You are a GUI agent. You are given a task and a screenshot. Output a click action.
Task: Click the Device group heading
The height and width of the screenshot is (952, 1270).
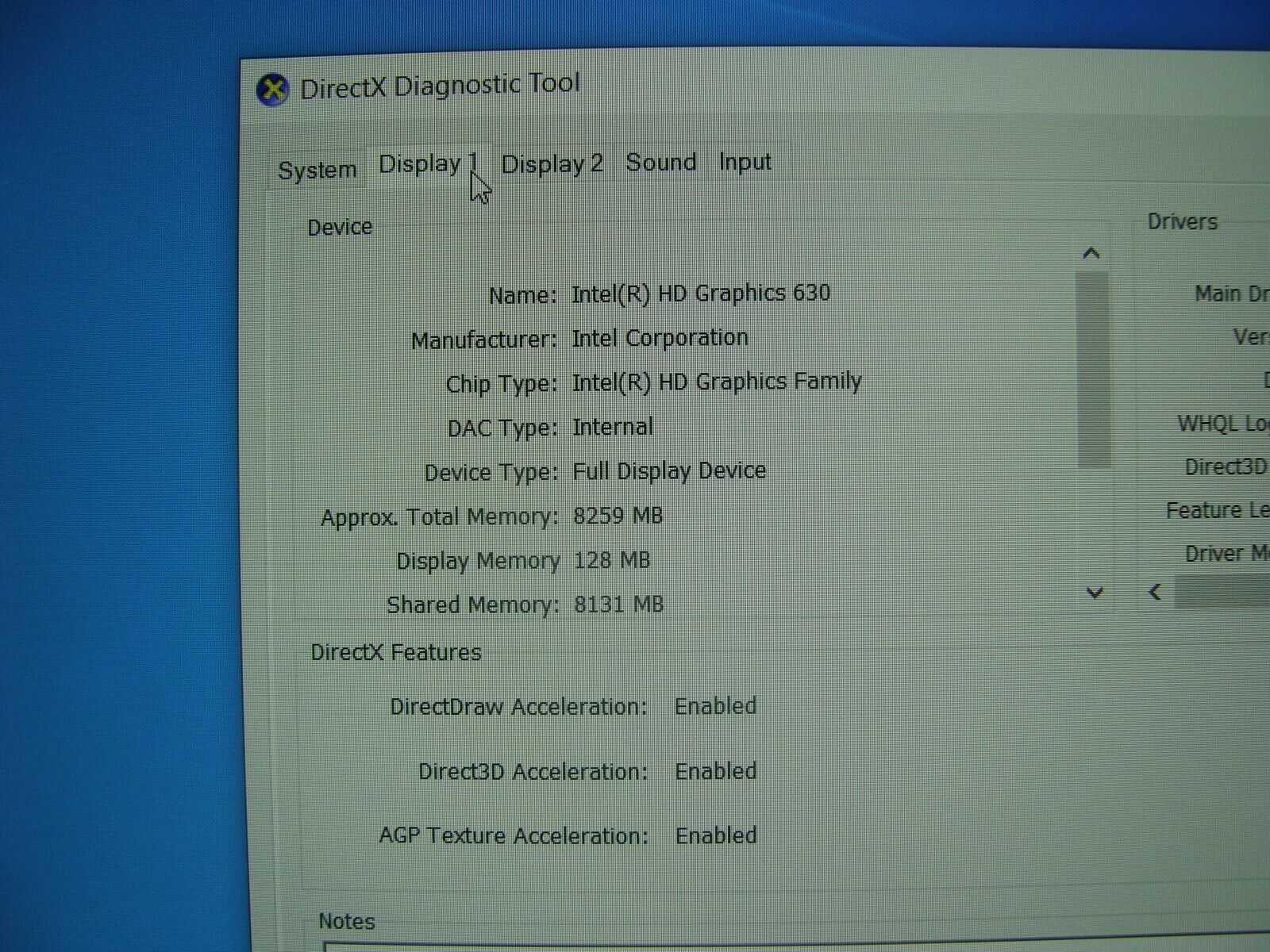coord(340,228)
